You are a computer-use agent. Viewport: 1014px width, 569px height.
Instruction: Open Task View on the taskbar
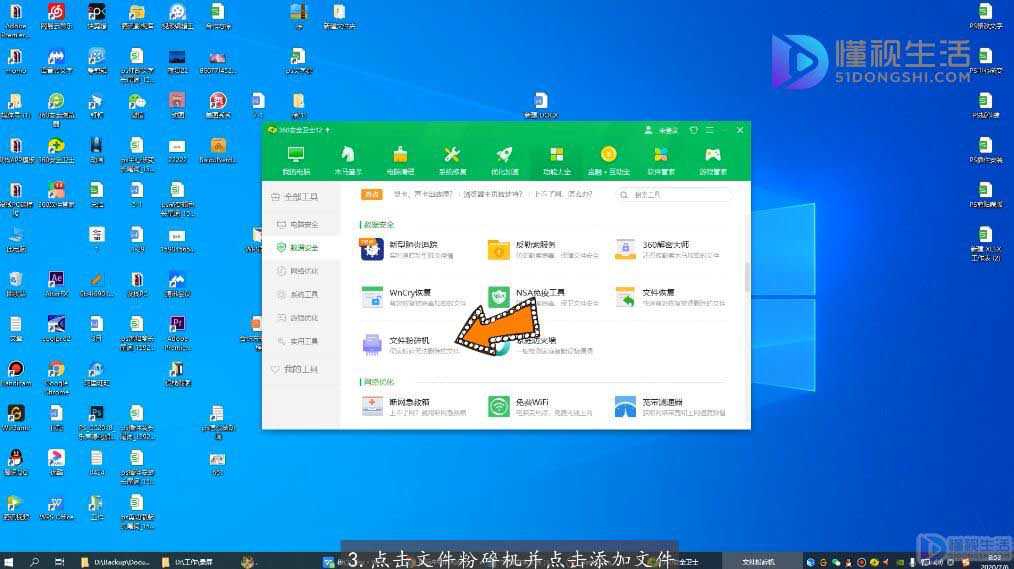[59, 561]
